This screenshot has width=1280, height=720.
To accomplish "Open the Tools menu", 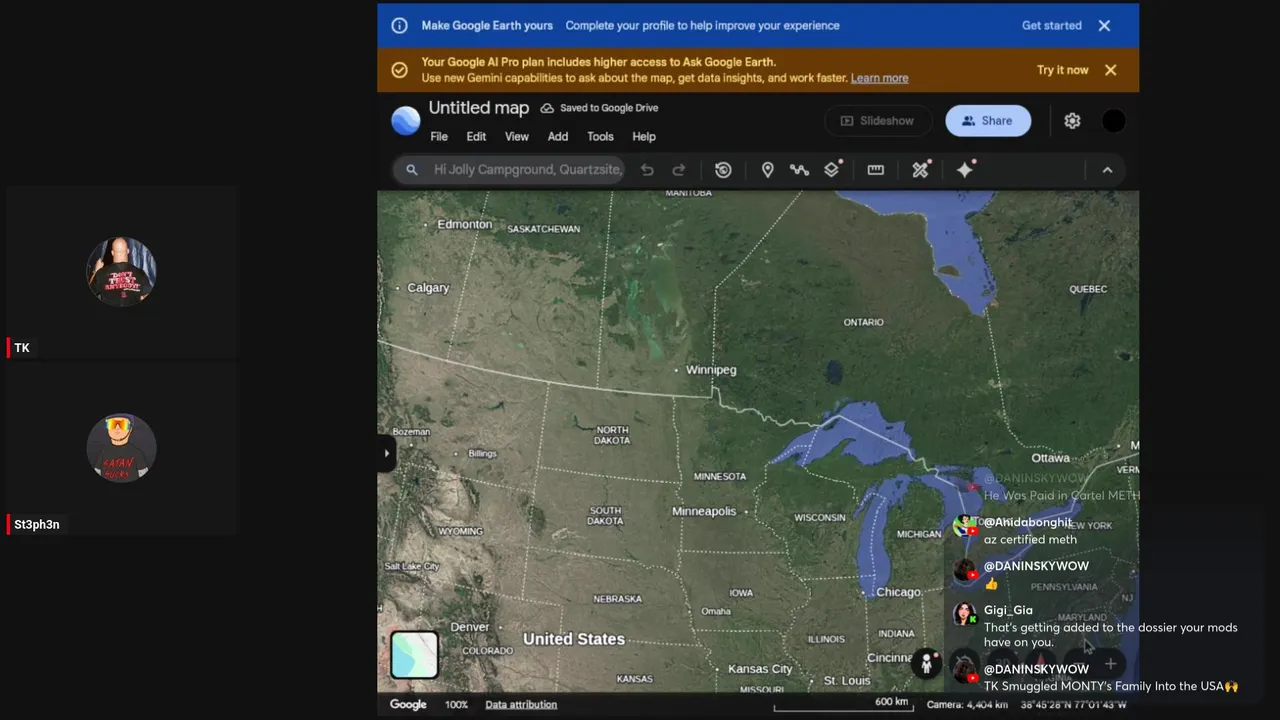I will pos(600,137).
